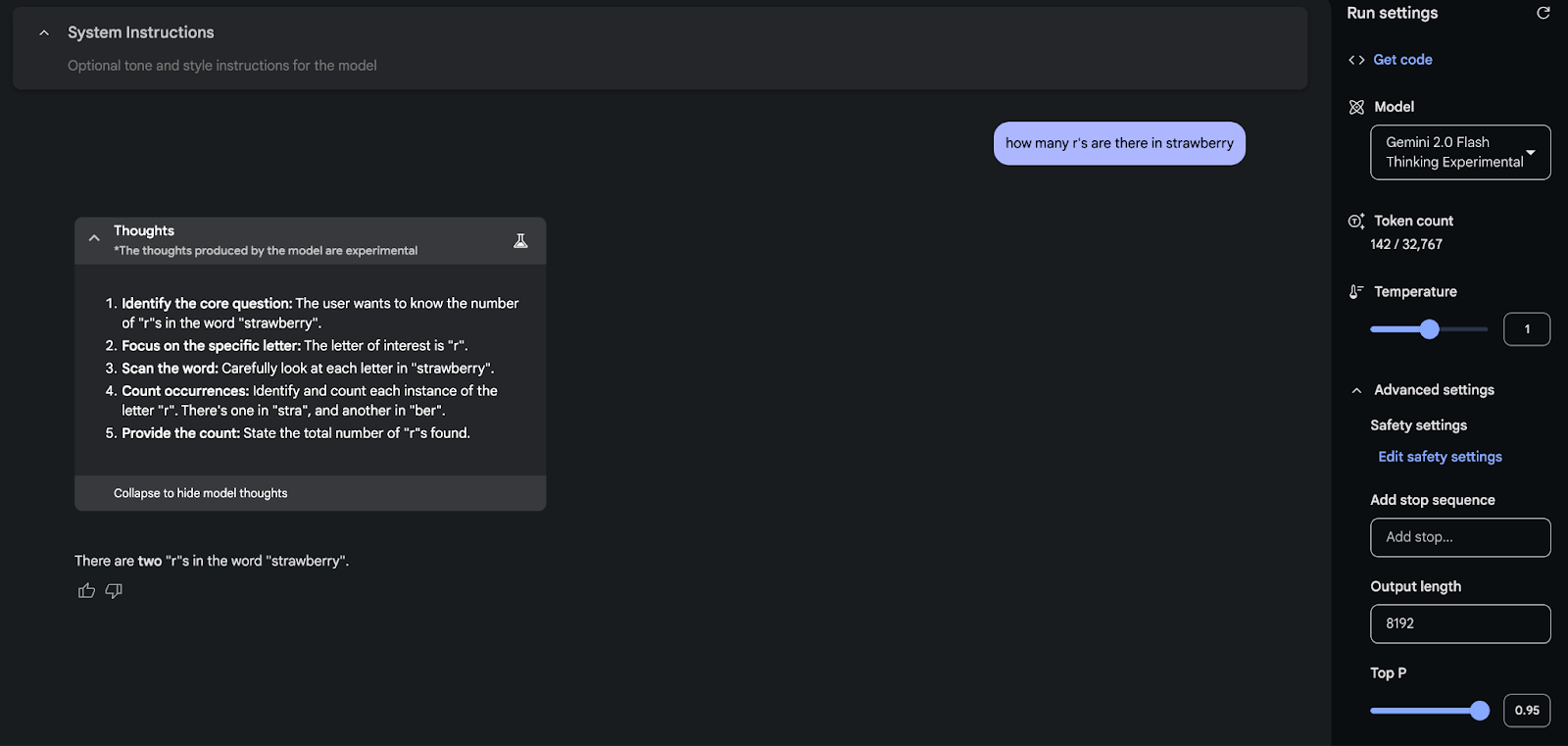Click the Add stop sequence input field

[x=1459, y=537]
